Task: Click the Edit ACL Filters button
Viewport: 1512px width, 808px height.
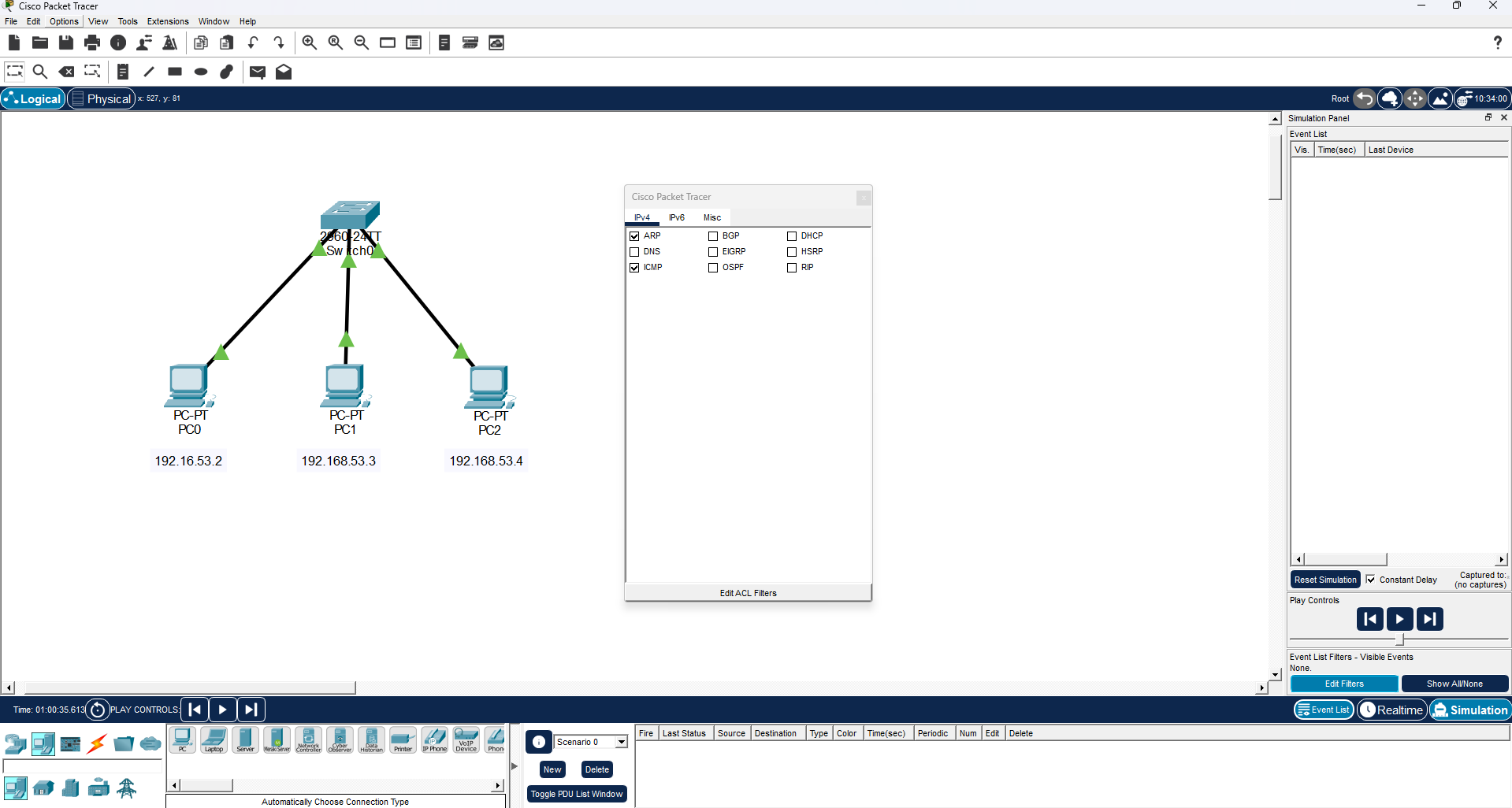Action: [x=748, y=593]
